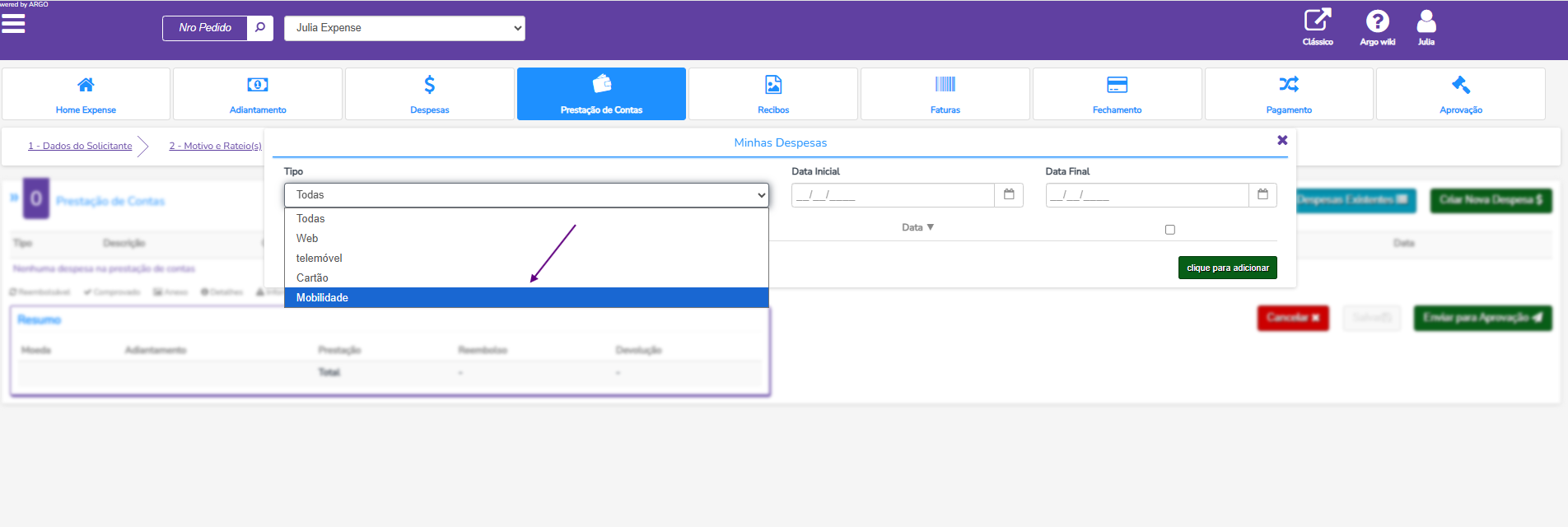1568x527 pixels.
Task: Click the search magnifier beside Nro Pedido
Action: pos(259,28)
